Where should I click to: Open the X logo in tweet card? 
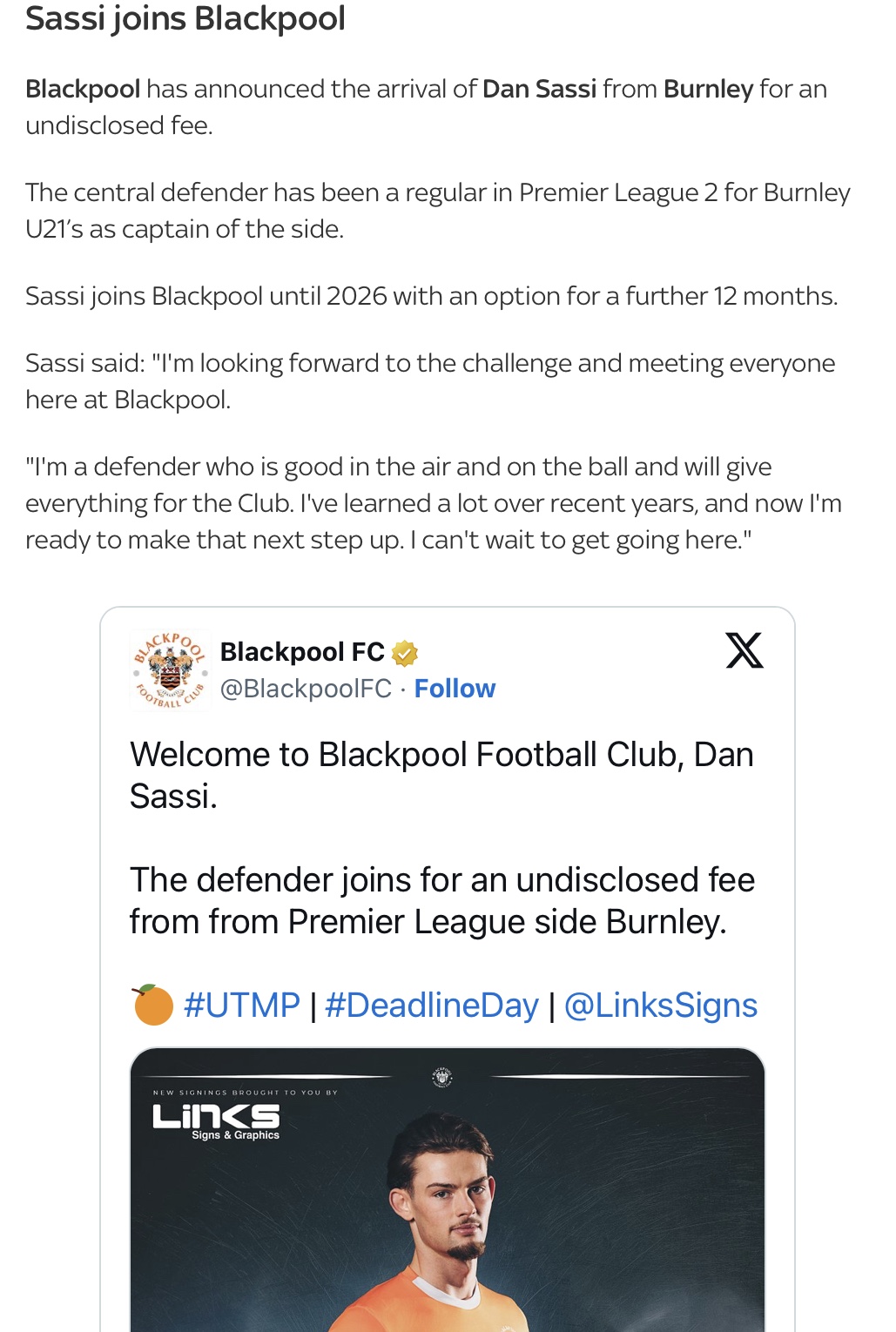point(744,650)
